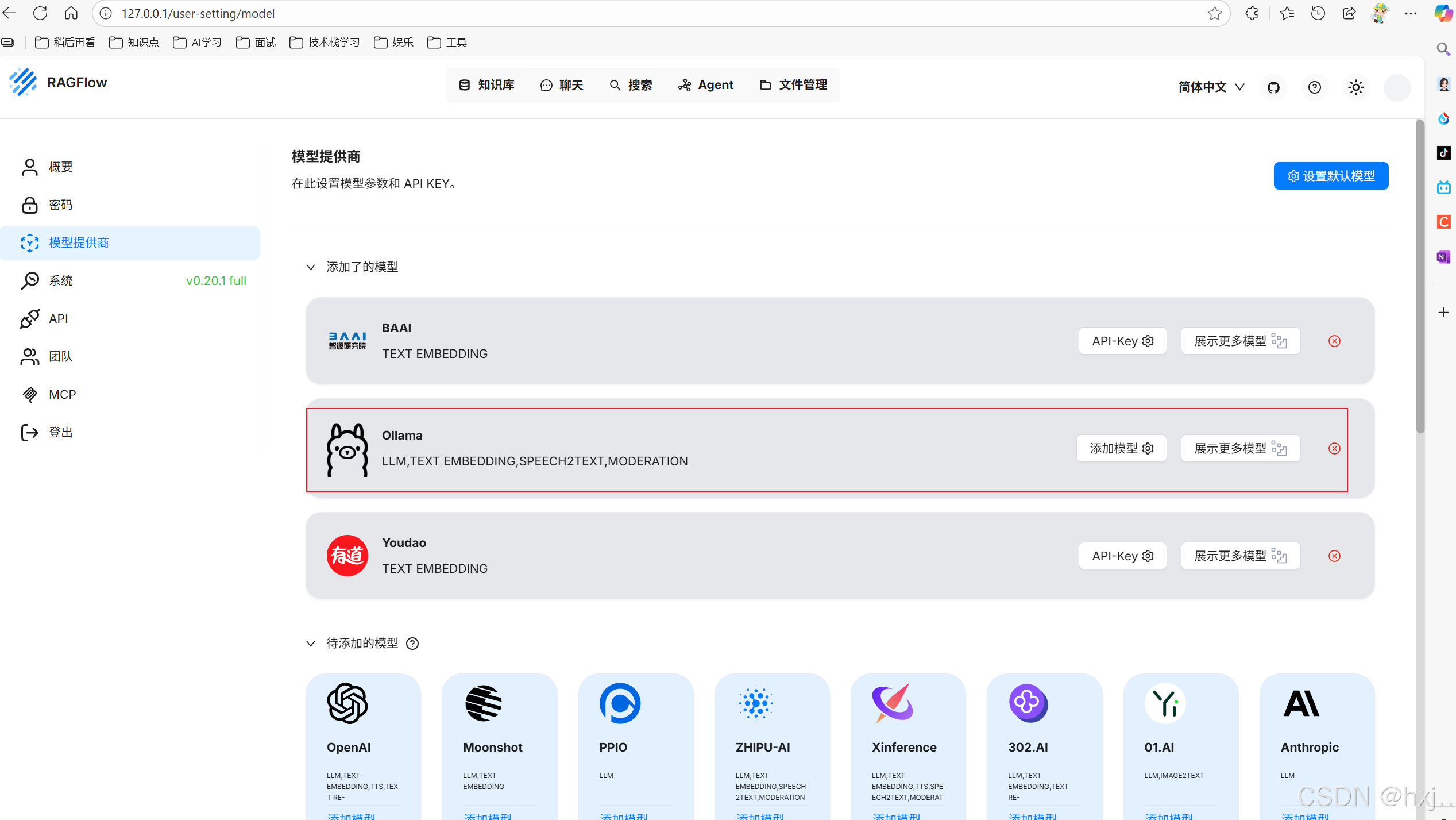Open the GitHub link icon

(1273, 87)
